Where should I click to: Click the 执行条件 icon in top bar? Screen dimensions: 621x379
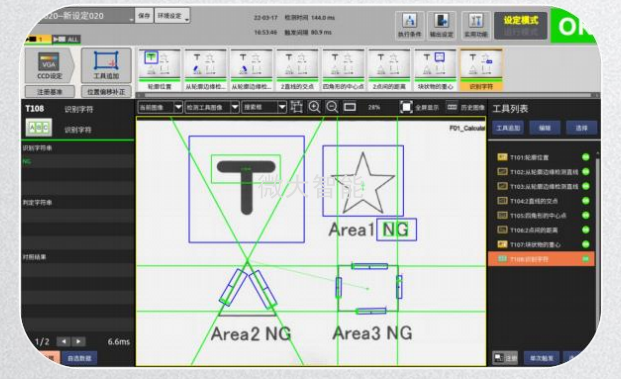pyautogui.click(x=409, y=25)
